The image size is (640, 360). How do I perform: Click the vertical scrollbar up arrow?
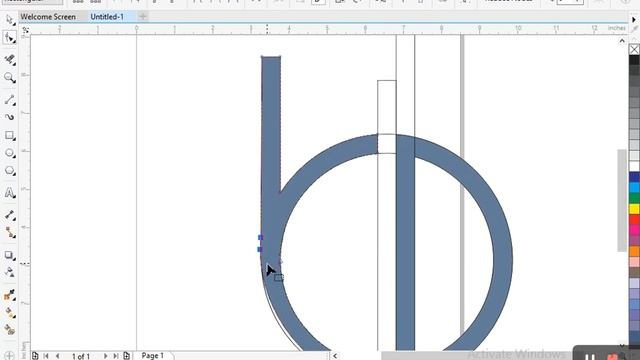click(622, 41)
